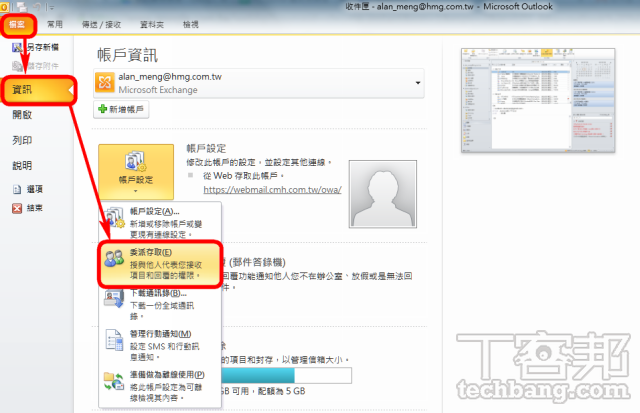Expand the 帳戶設定 large button
Image resolution: width=640 pixels, height=413 pixels.
point(136,172)
